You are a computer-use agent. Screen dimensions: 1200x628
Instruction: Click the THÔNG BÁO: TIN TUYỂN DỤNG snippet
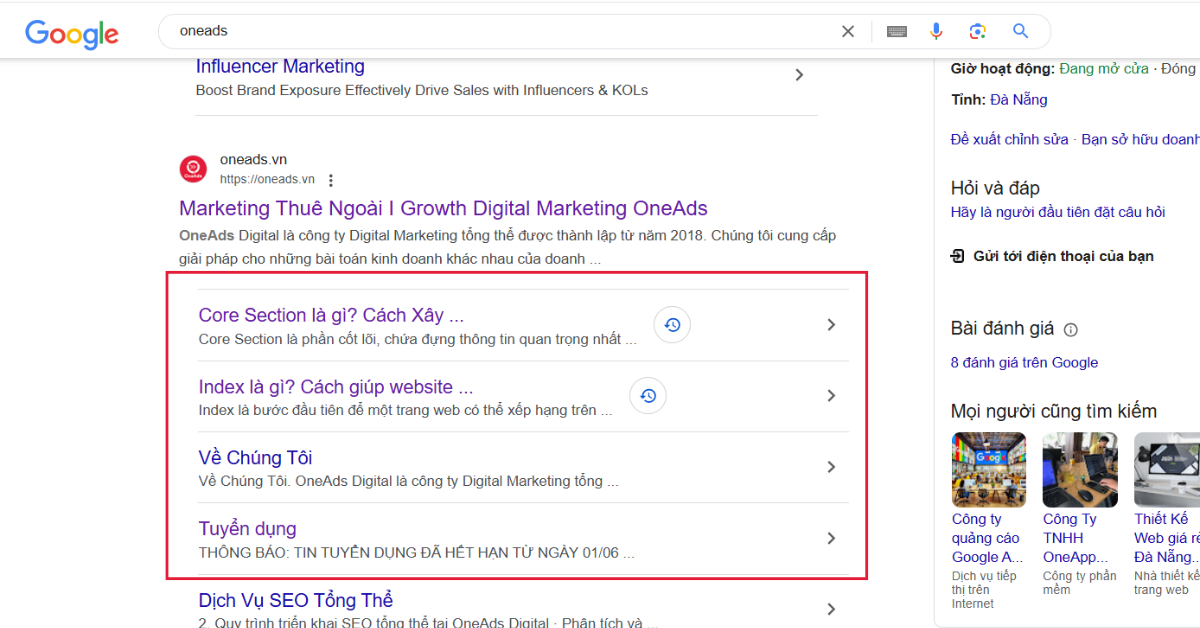click(417, 552)
